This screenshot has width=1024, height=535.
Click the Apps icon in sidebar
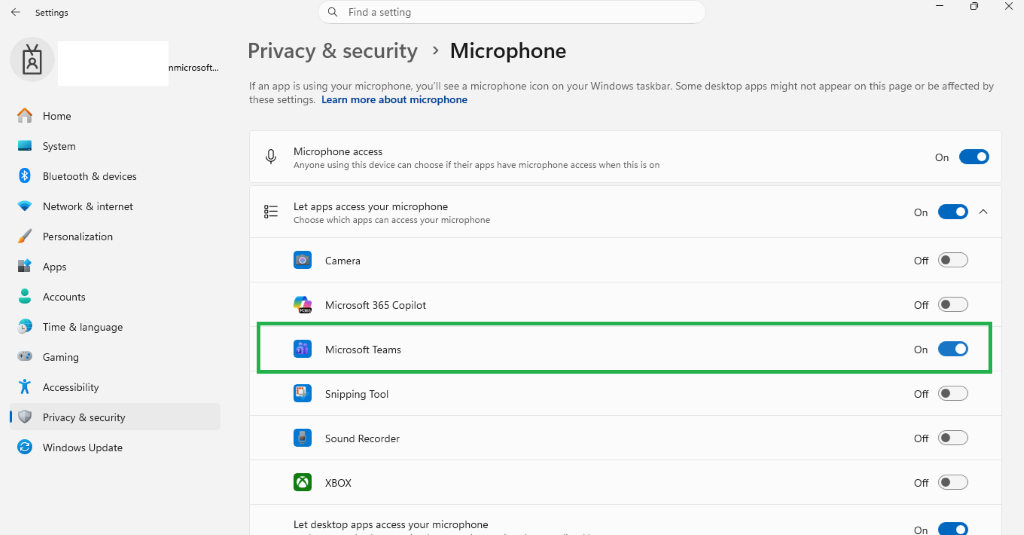pos(25,266)
